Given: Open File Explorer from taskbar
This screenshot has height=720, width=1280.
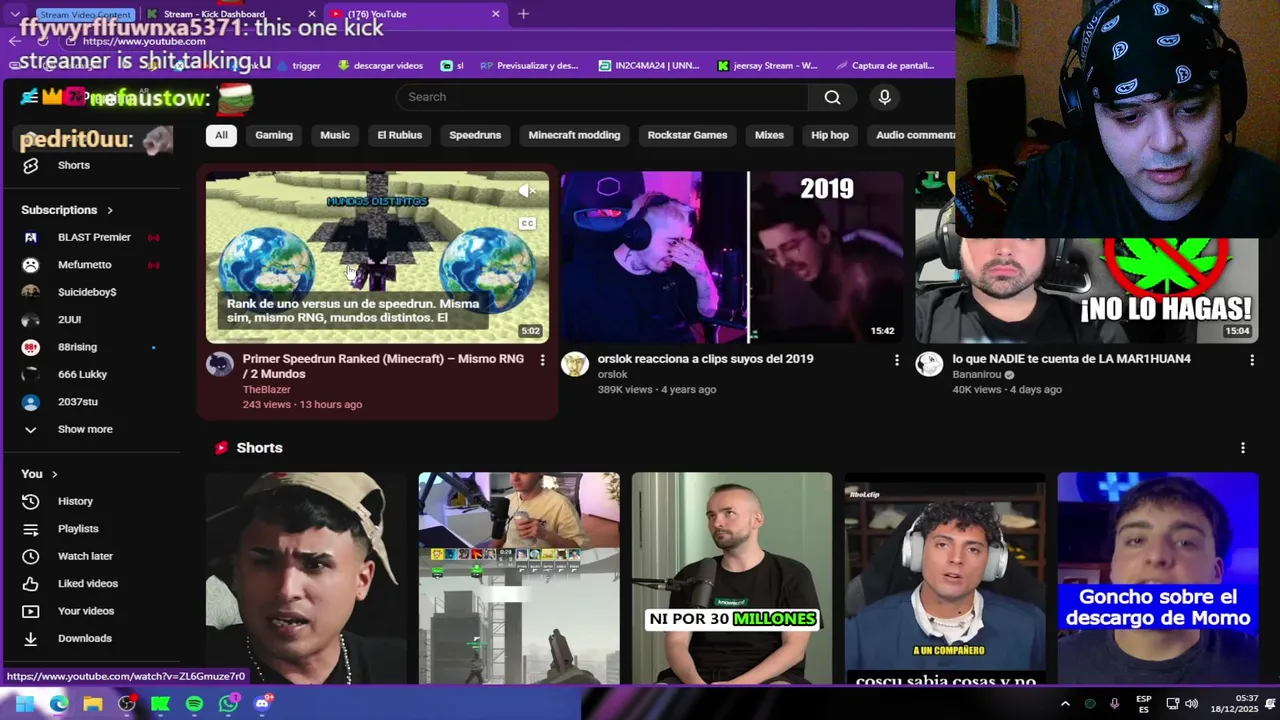Looking at the screenshot, I should coord(93,704).
